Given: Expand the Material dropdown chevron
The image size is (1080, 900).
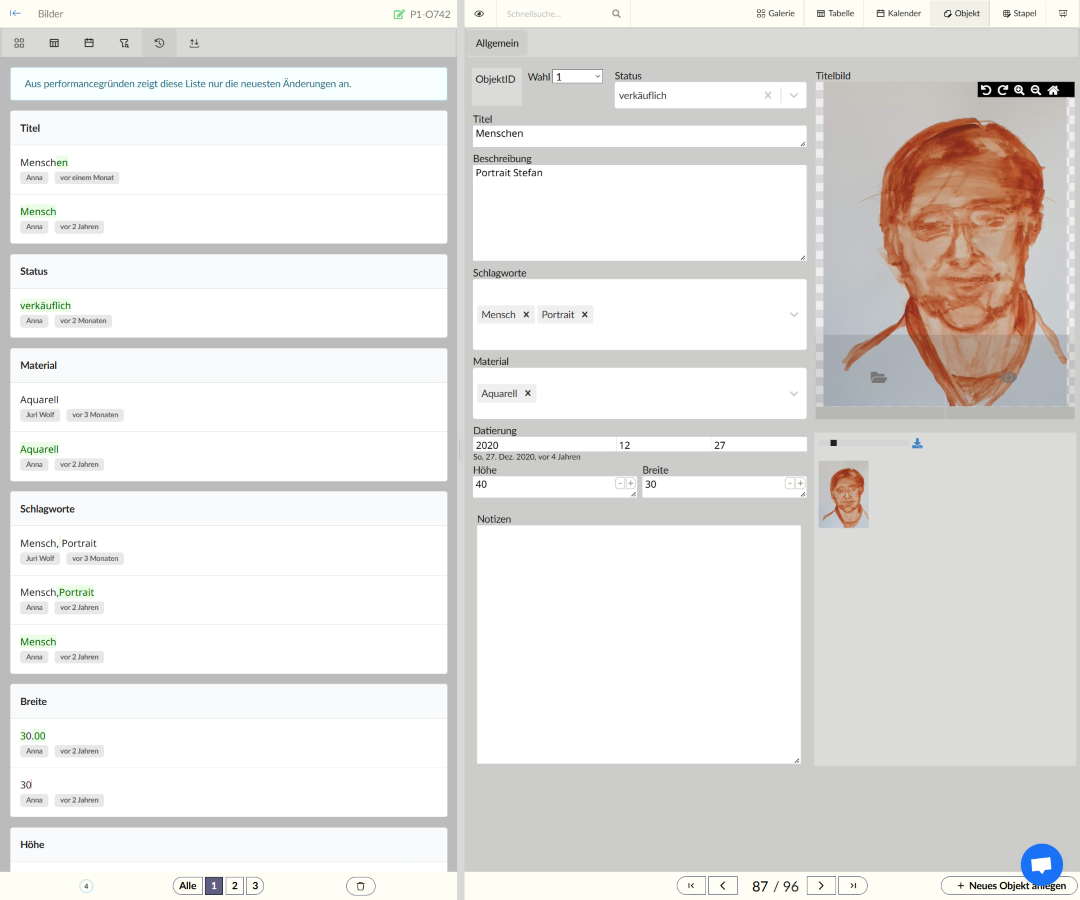Looking at the screenshot, I should tap(794, 394).
